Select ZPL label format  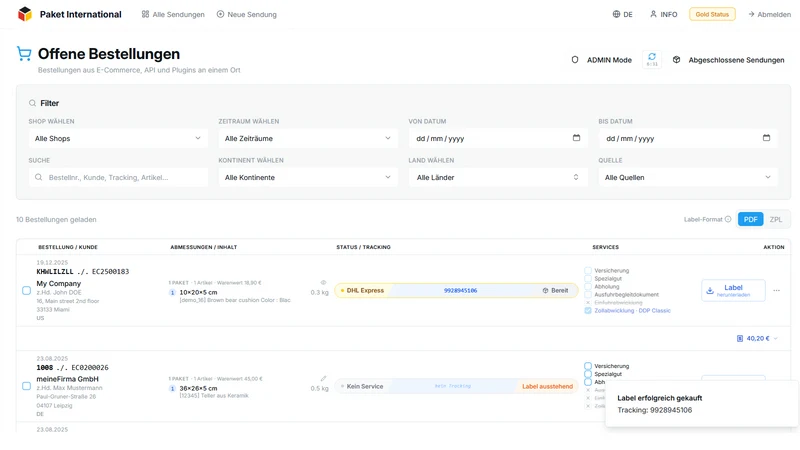776,219
